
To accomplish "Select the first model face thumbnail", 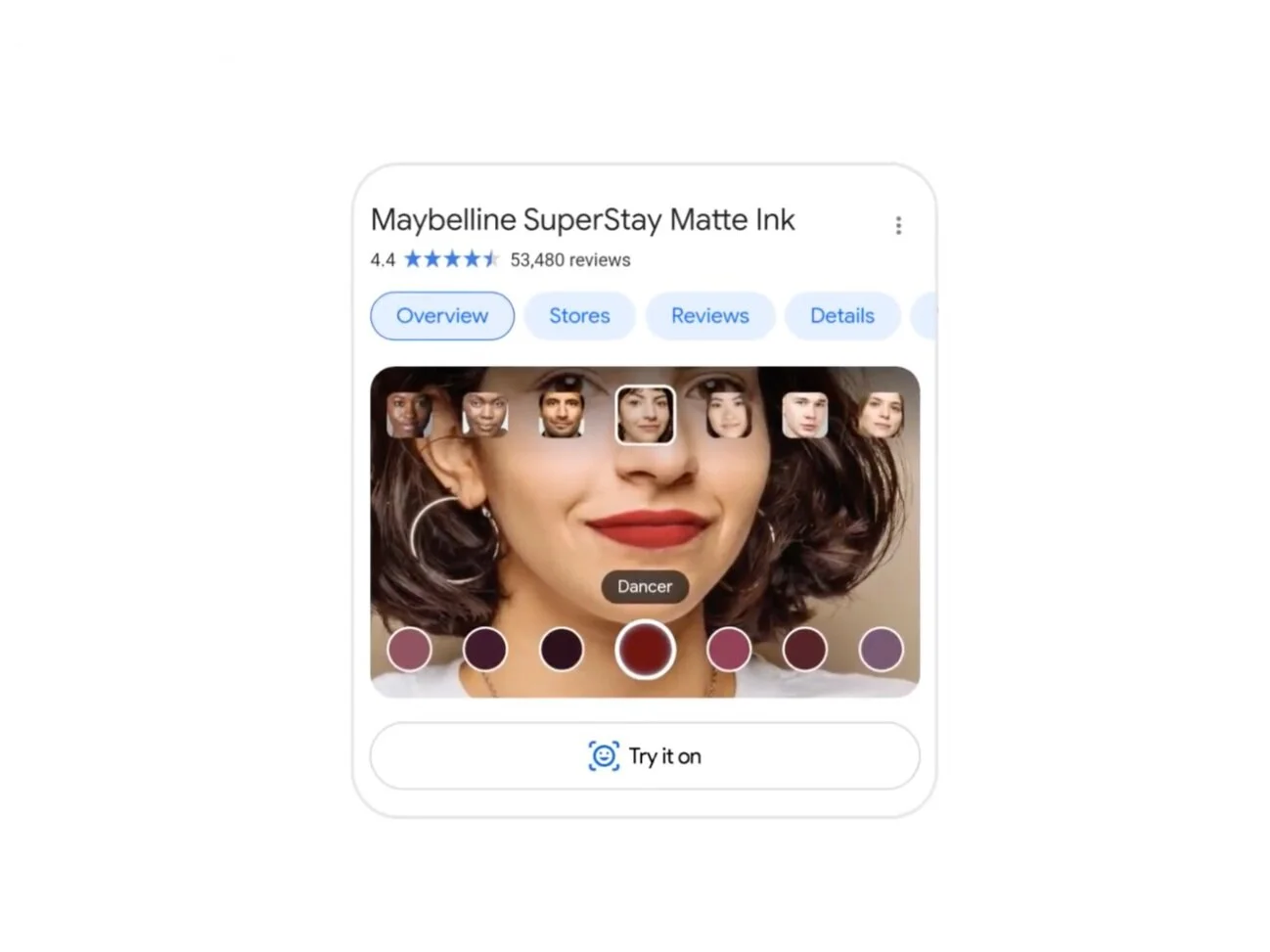I will click(409, 414).
